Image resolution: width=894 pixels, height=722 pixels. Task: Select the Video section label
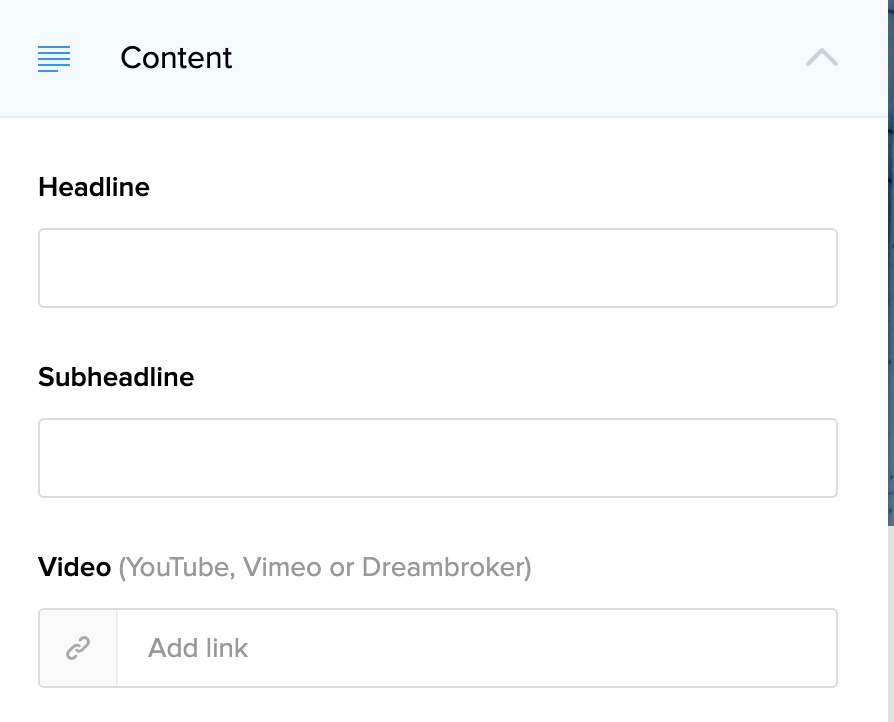point(74,567)
